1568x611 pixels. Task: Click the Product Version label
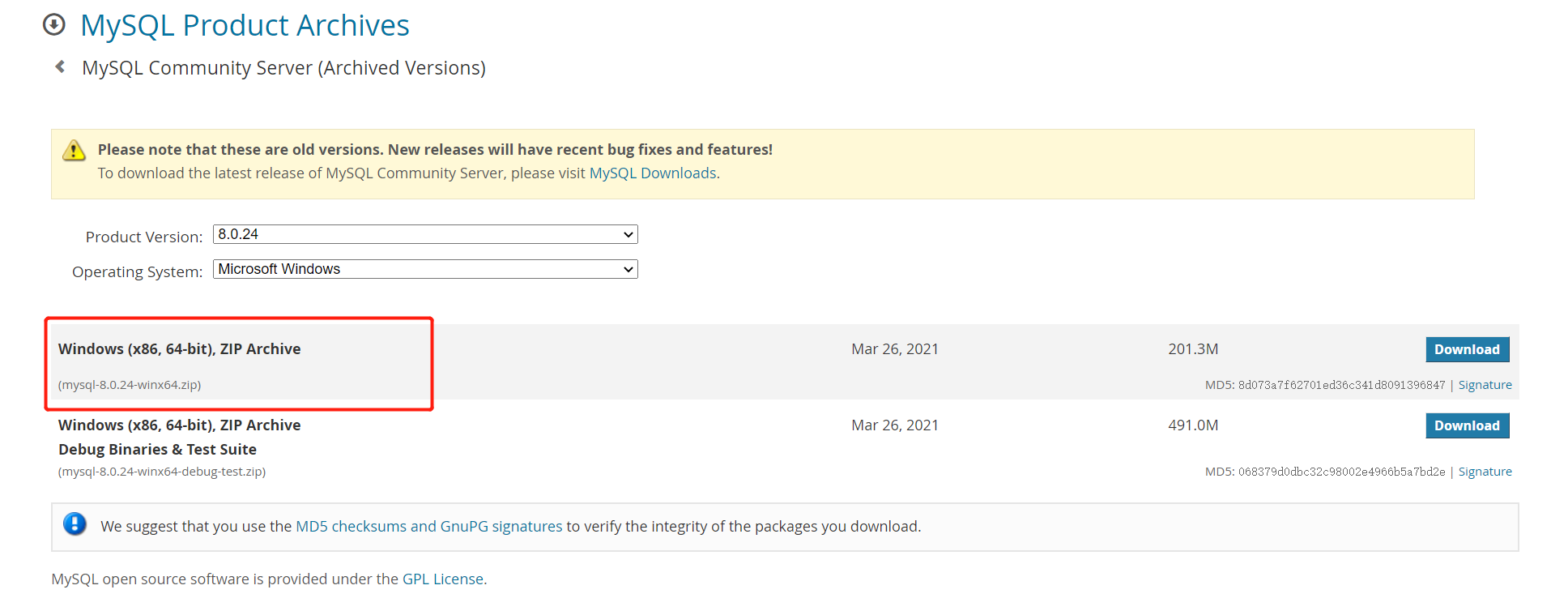point(144,237)
